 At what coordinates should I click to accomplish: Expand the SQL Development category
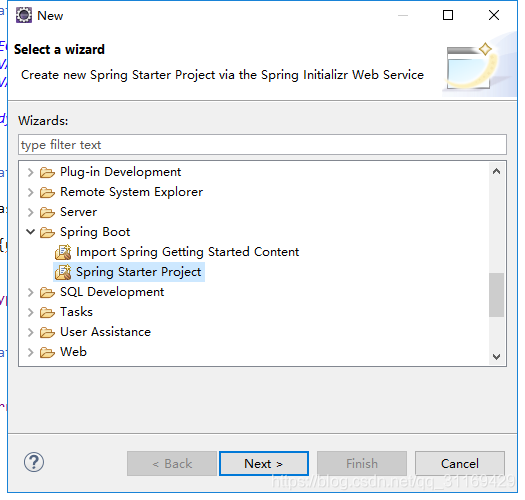30,292
